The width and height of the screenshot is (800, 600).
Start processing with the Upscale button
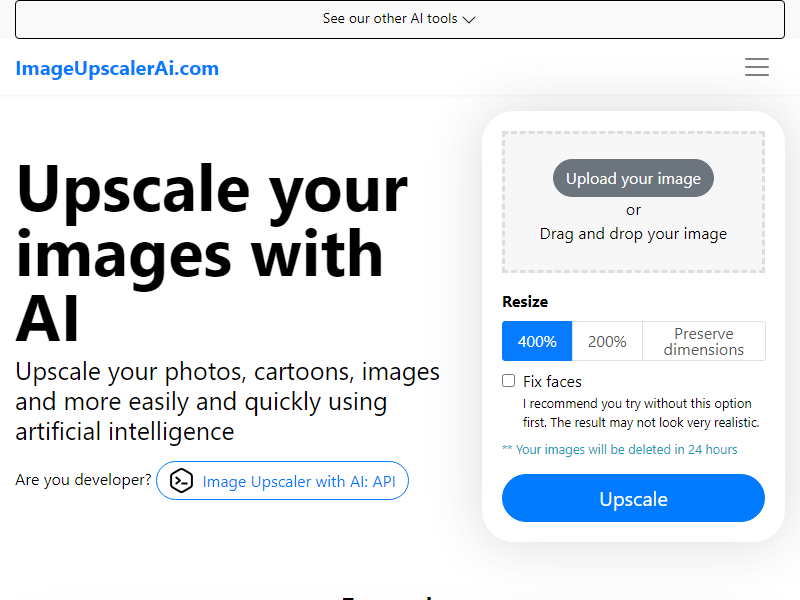coord(633,498)
